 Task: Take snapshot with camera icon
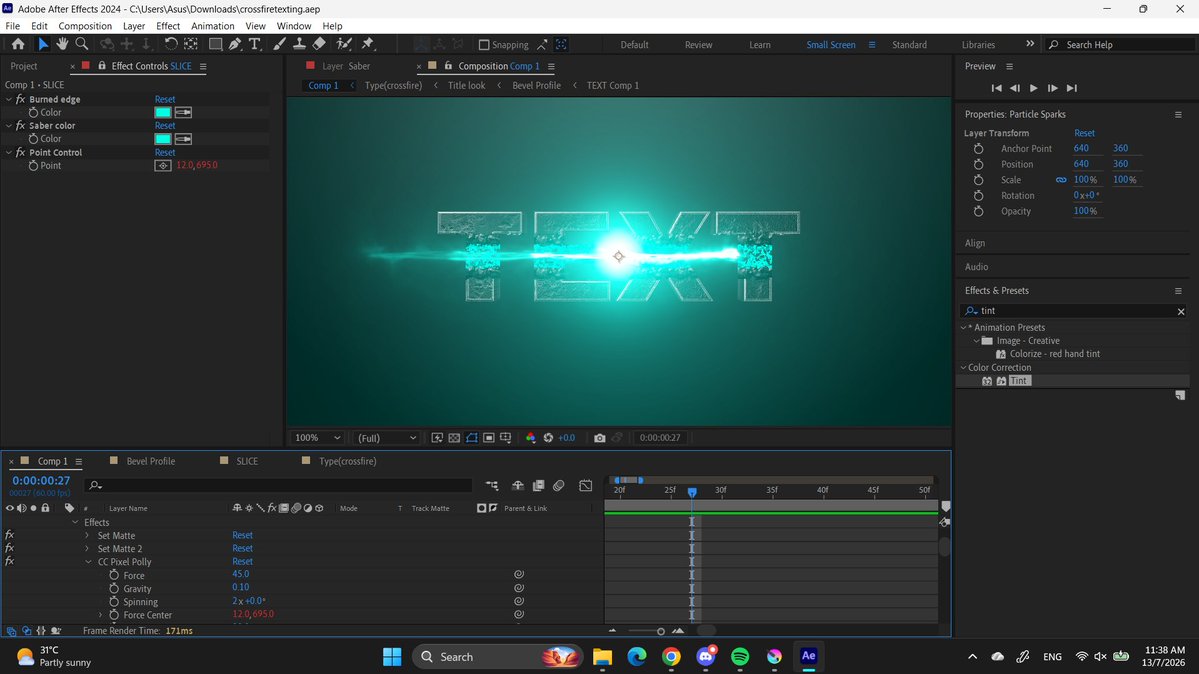pyautogui.click(x=600, y=438)
